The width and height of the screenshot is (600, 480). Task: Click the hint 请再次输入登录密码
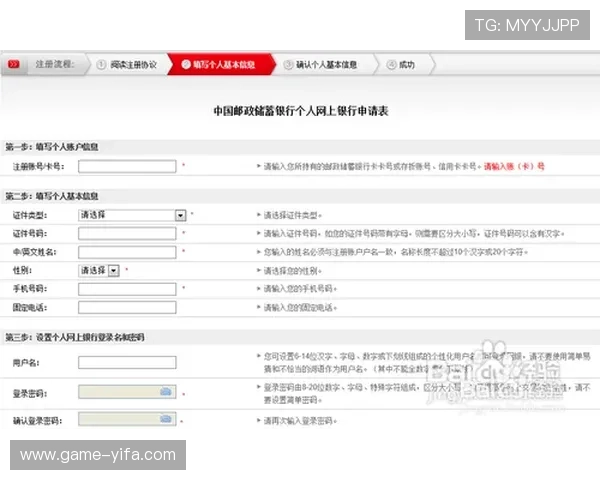click(300, 421)
